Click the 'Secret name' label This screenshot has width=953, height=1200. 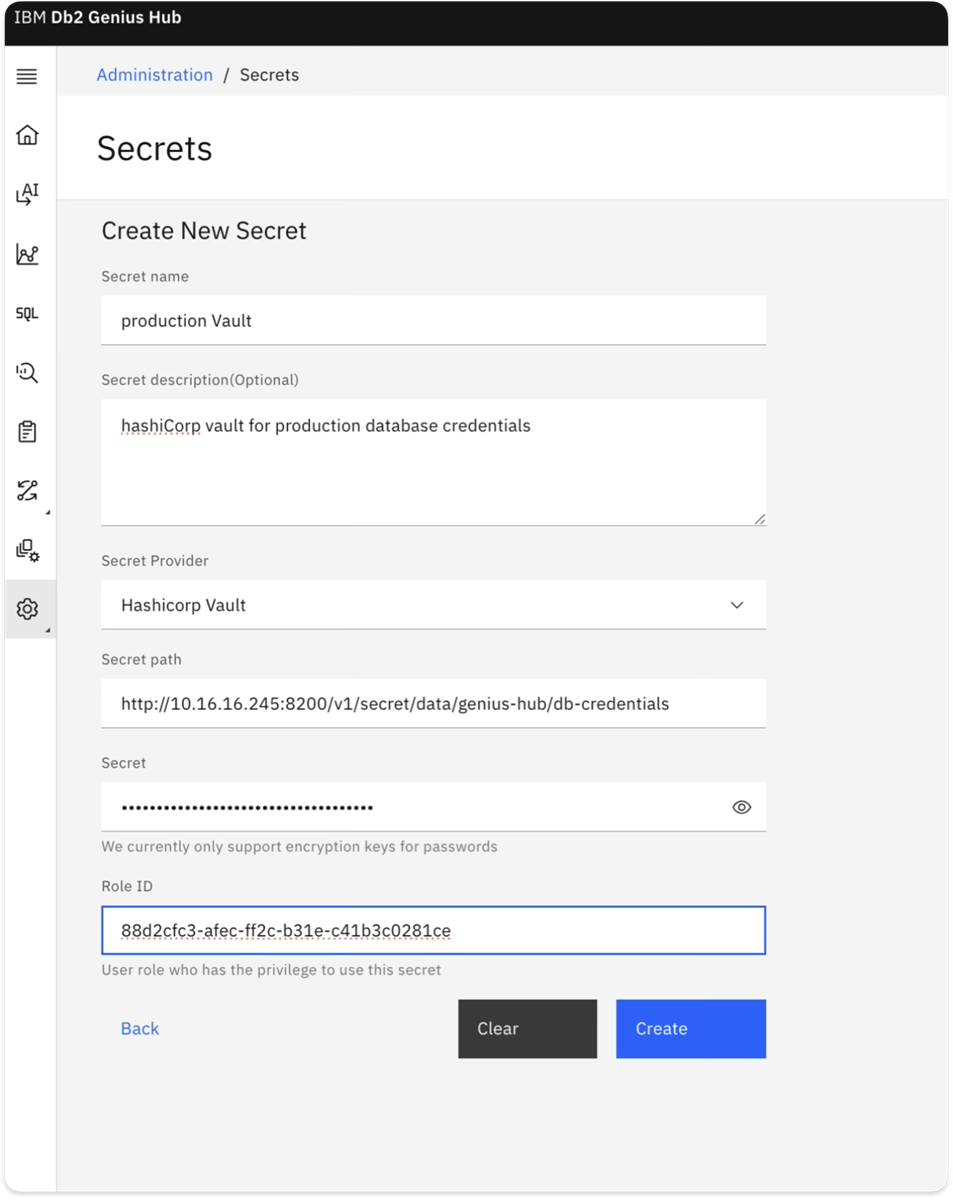(x=145, y=277)
